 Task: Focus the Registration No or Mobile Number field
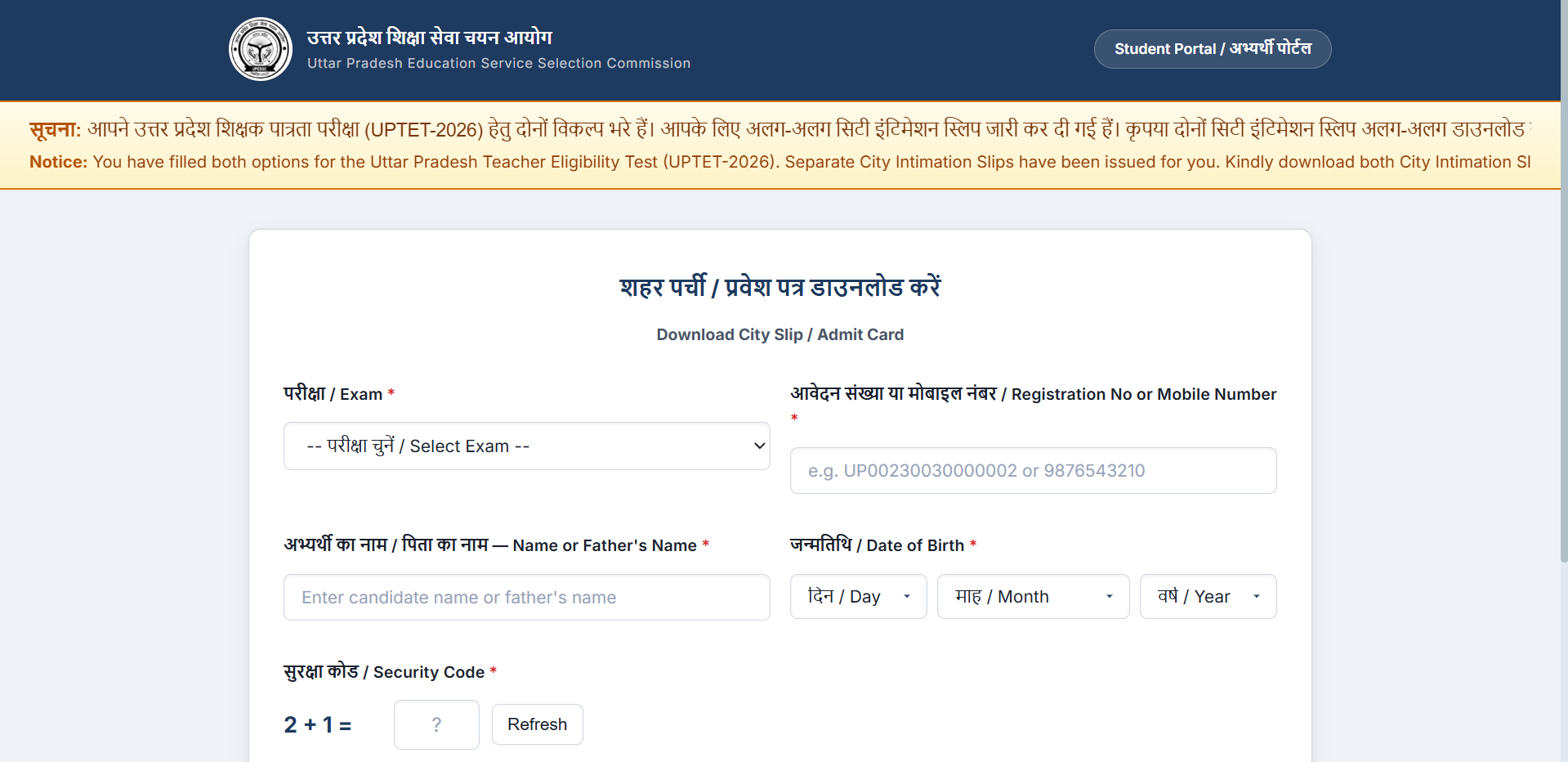click(1033, 471)
